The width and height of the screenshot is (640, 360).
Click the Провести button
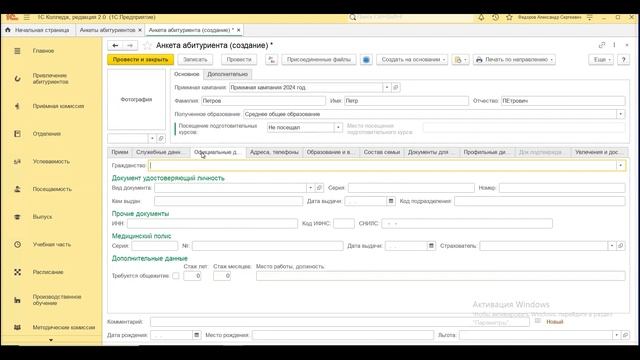(239, 60)
